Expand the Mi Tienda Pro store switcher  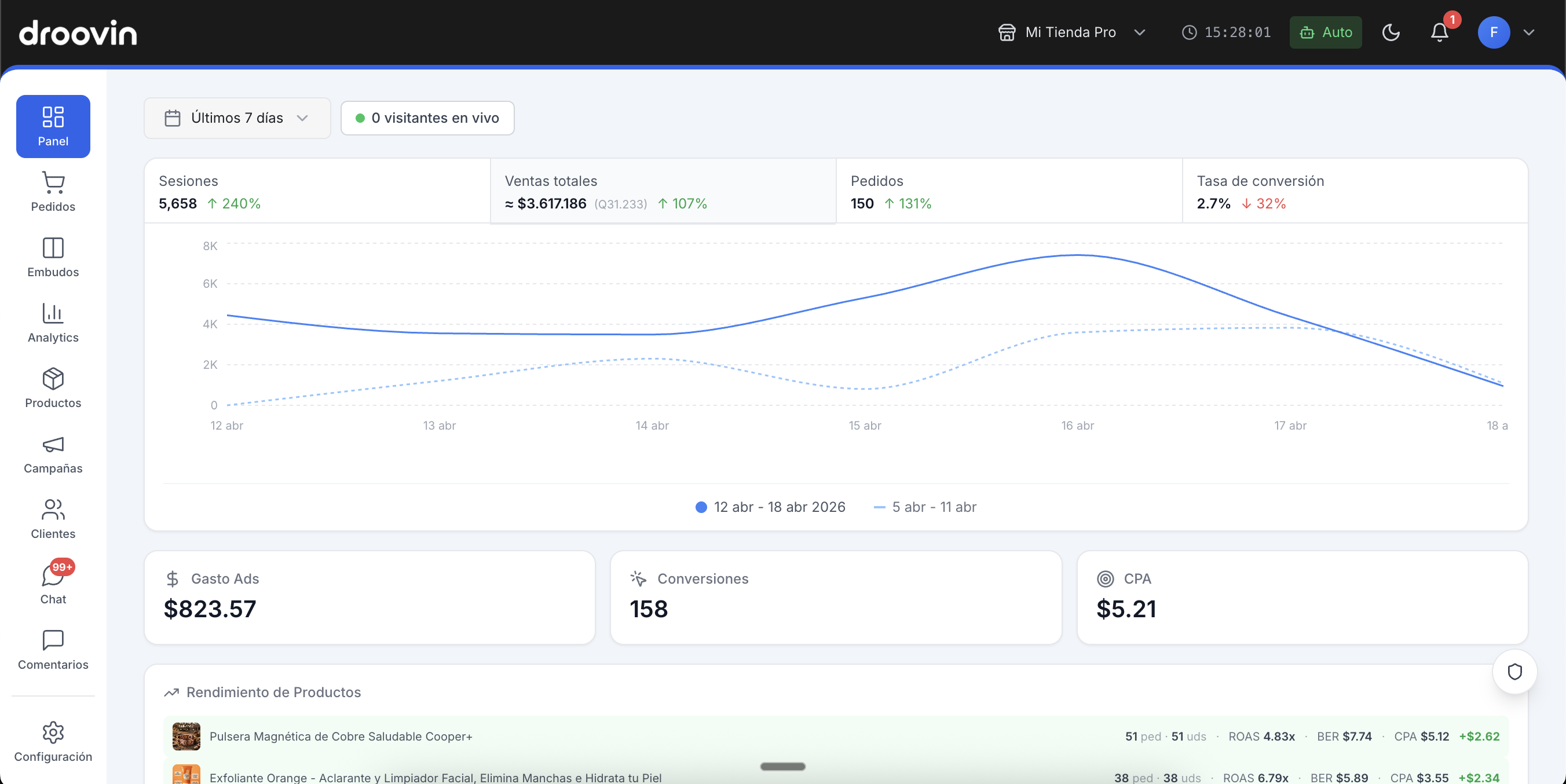1071,32
